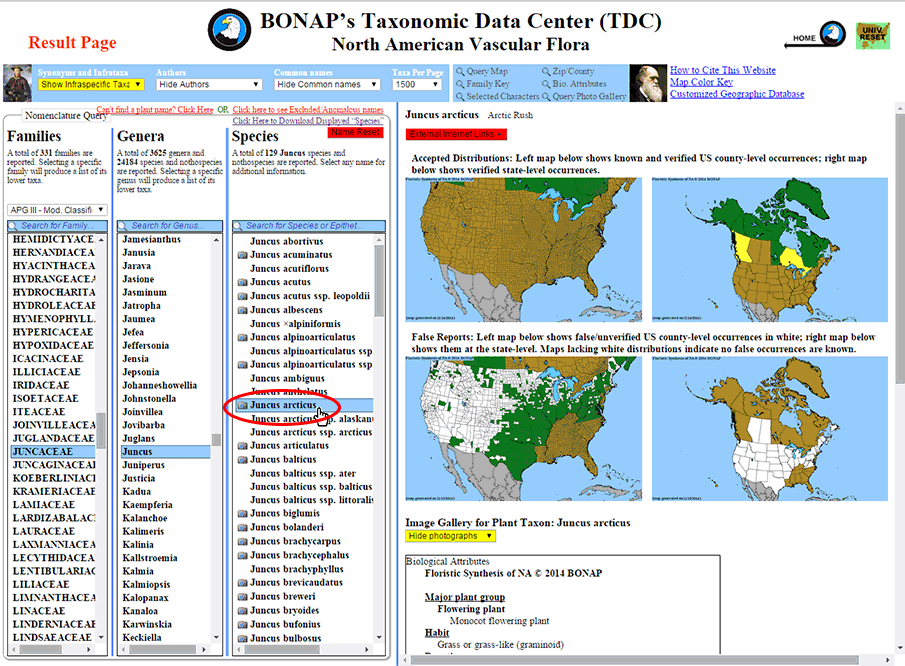Viewport: 905px width, 666px height.
Task: Click Genera list vertical scrollbar thumb
Action: [216, 440]
